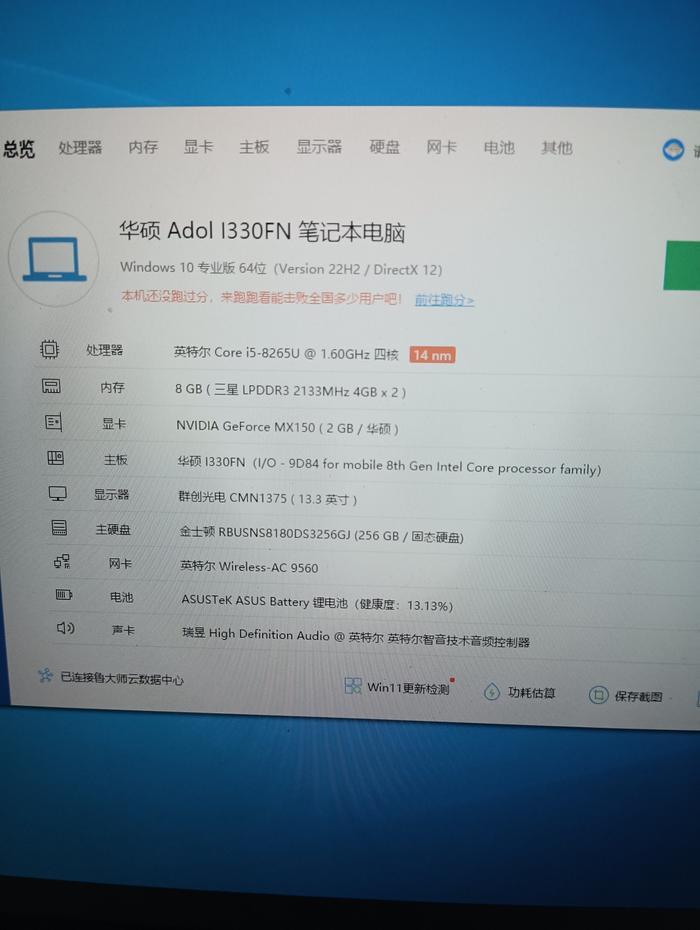This screenshot has height=930, width=700.
Task: Click the 保存截图 screenshot icon
Action: 599,695
